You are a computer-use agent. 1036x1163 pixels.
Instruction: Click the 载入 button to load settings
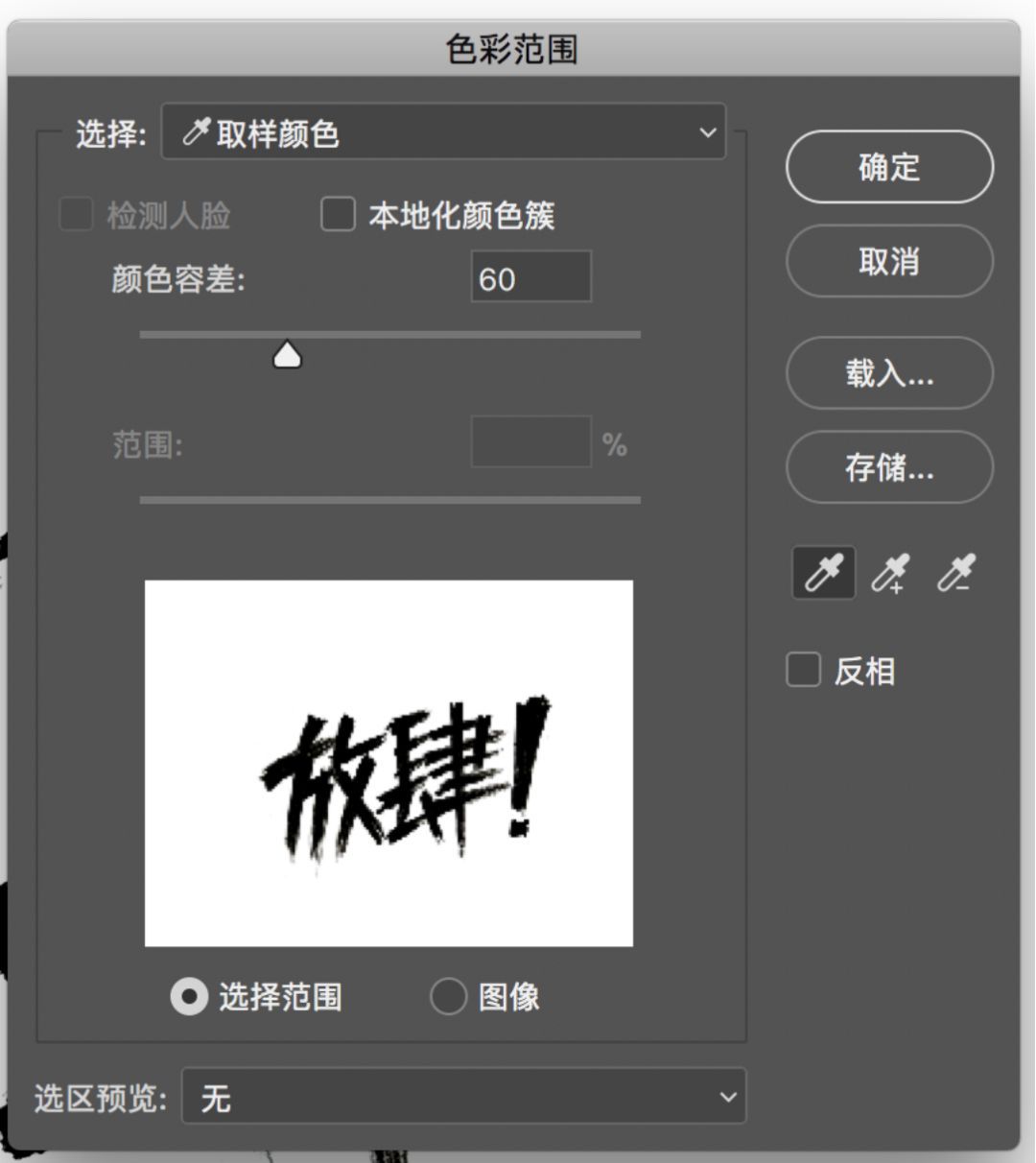pyautogui.click(x=888, y=374)
